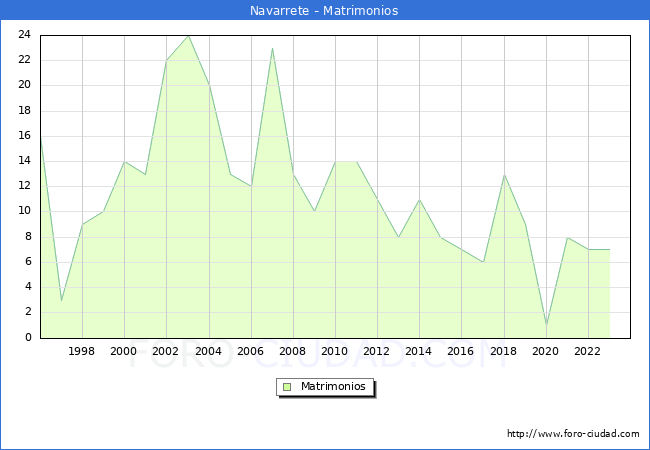Click the x-axis label 1998
Screen dimensions: 650x450
click(81, 351)
